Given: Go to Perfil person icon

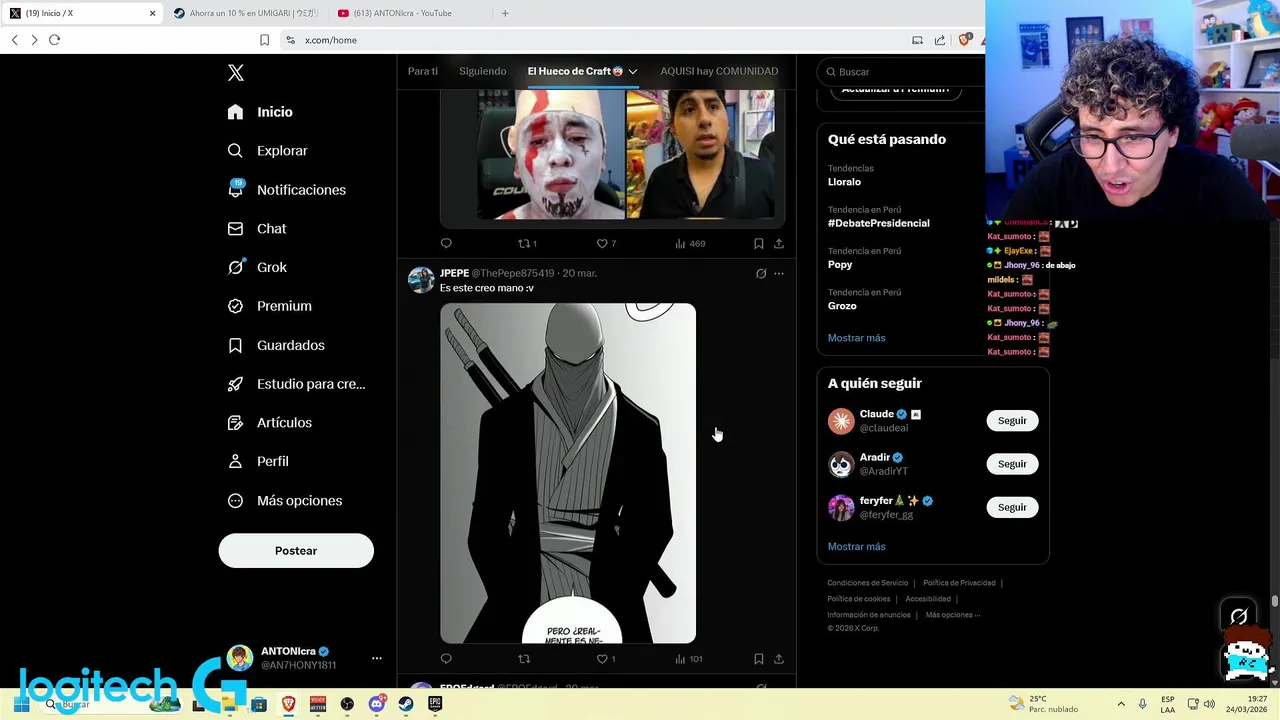Looking at the screenshot, I should (235, 462).
